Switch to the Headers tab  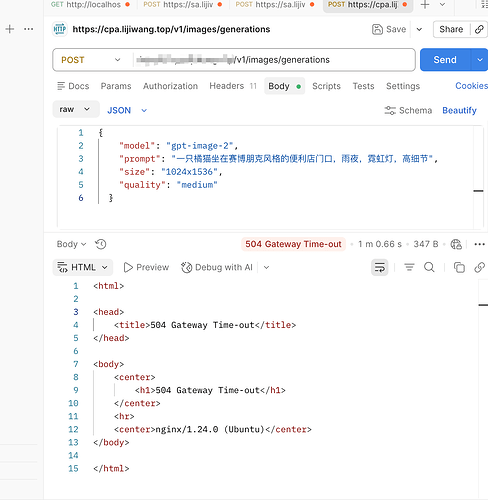[233, 86]
